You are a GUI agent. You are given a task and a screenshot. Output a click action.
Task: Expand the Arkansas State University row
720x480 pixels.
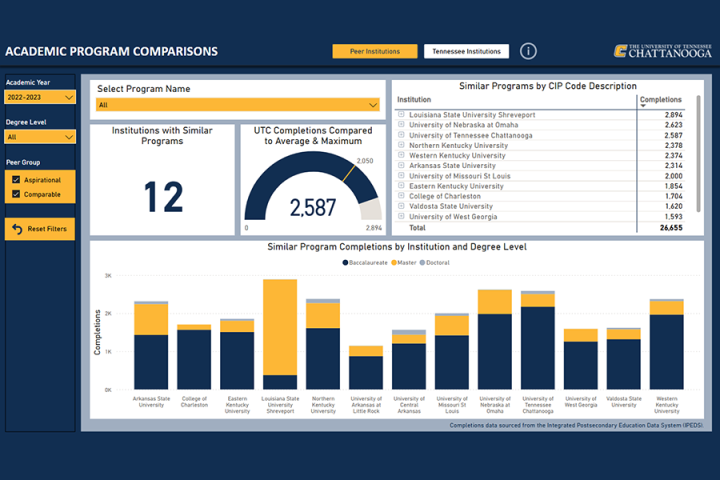pyautogui.click(x=401, y=165)
